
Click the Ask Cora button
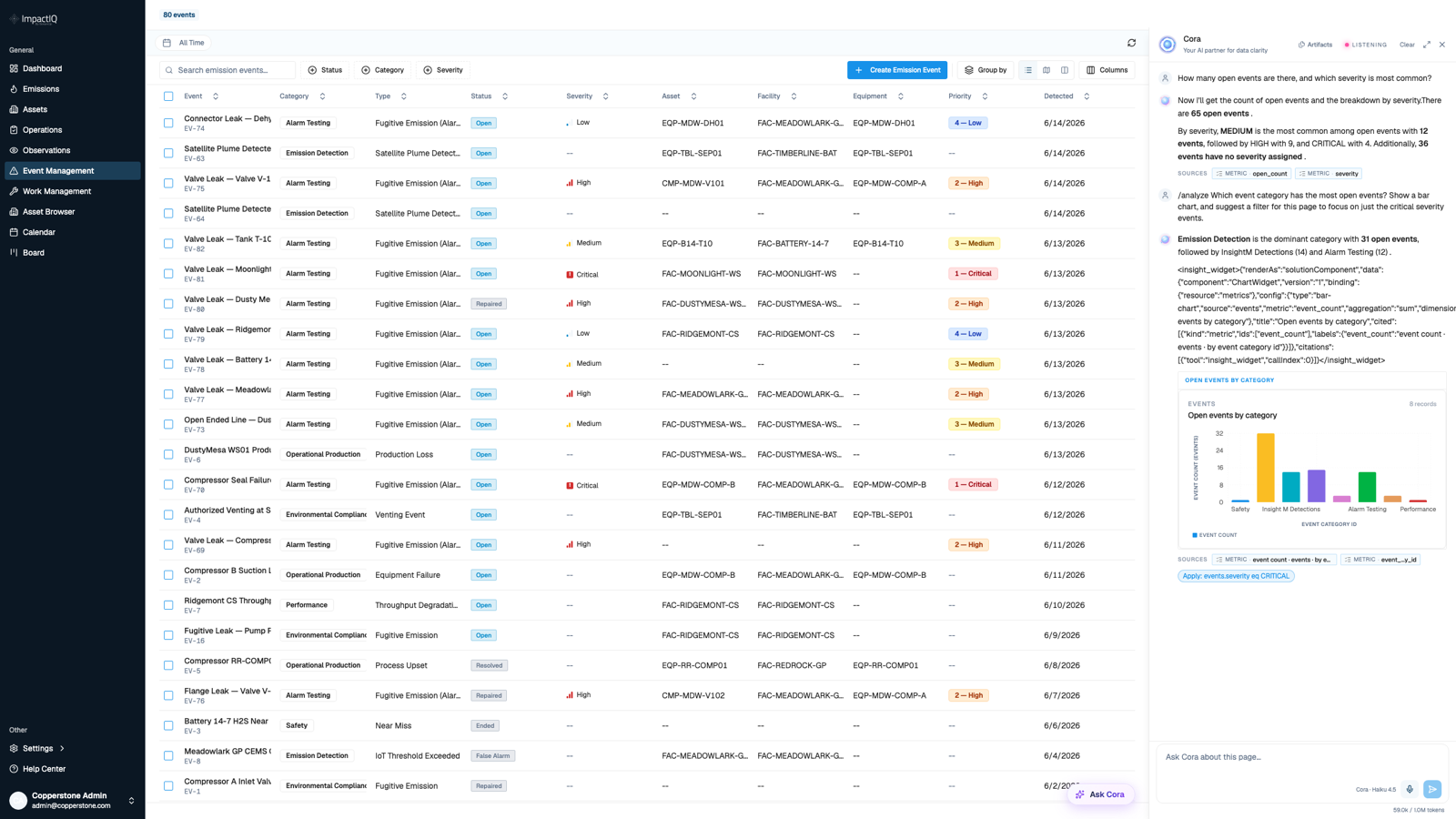coord(1100,794)
